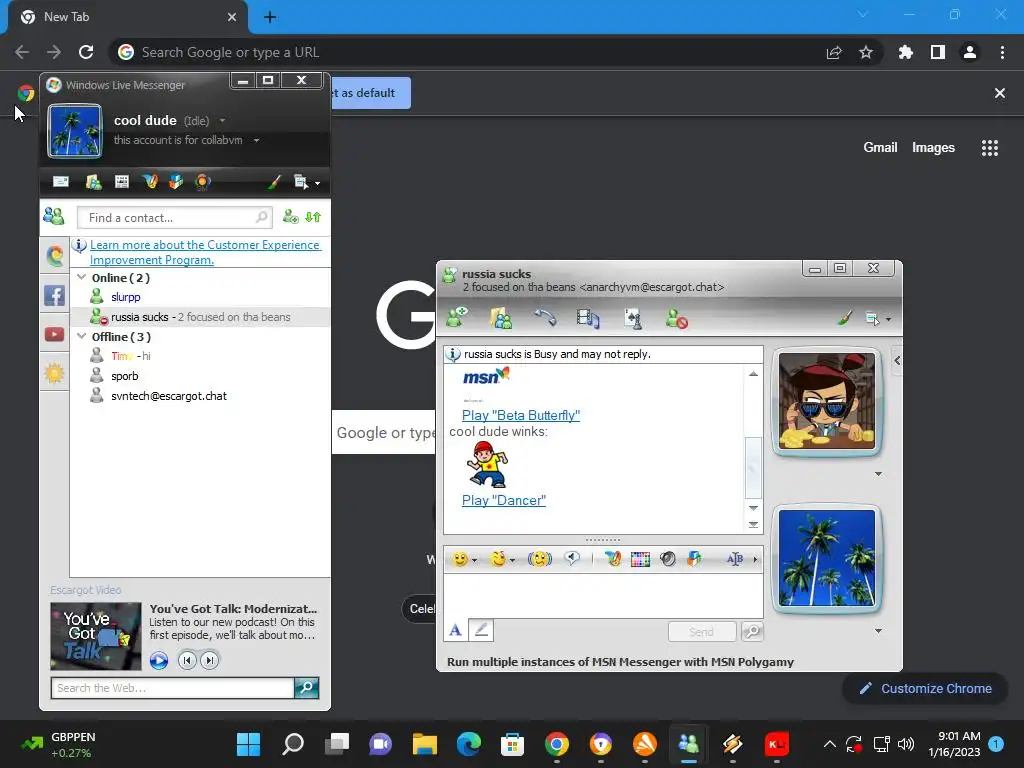Viewport: 1024px width, 768px height.
Task: Open the sun weather tab in Messenger sidebar
Action: tap(55, 374)
